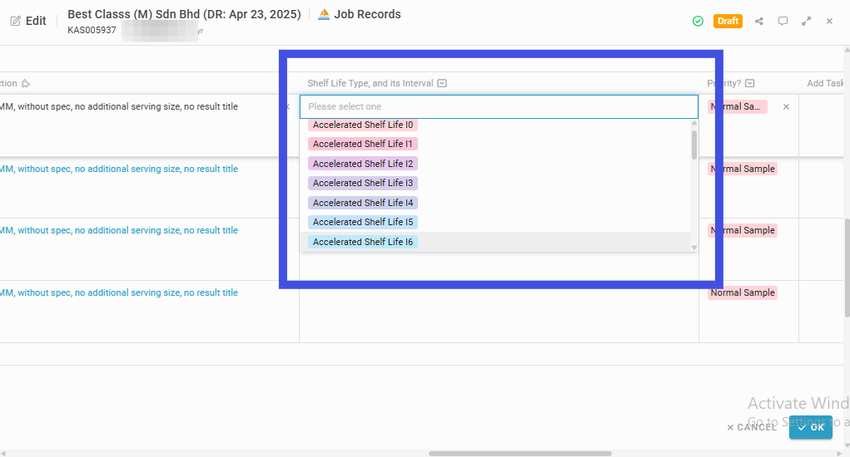Click the Draft status badge
This screenshot has height=457, width=850.
(x=727, y=21)
